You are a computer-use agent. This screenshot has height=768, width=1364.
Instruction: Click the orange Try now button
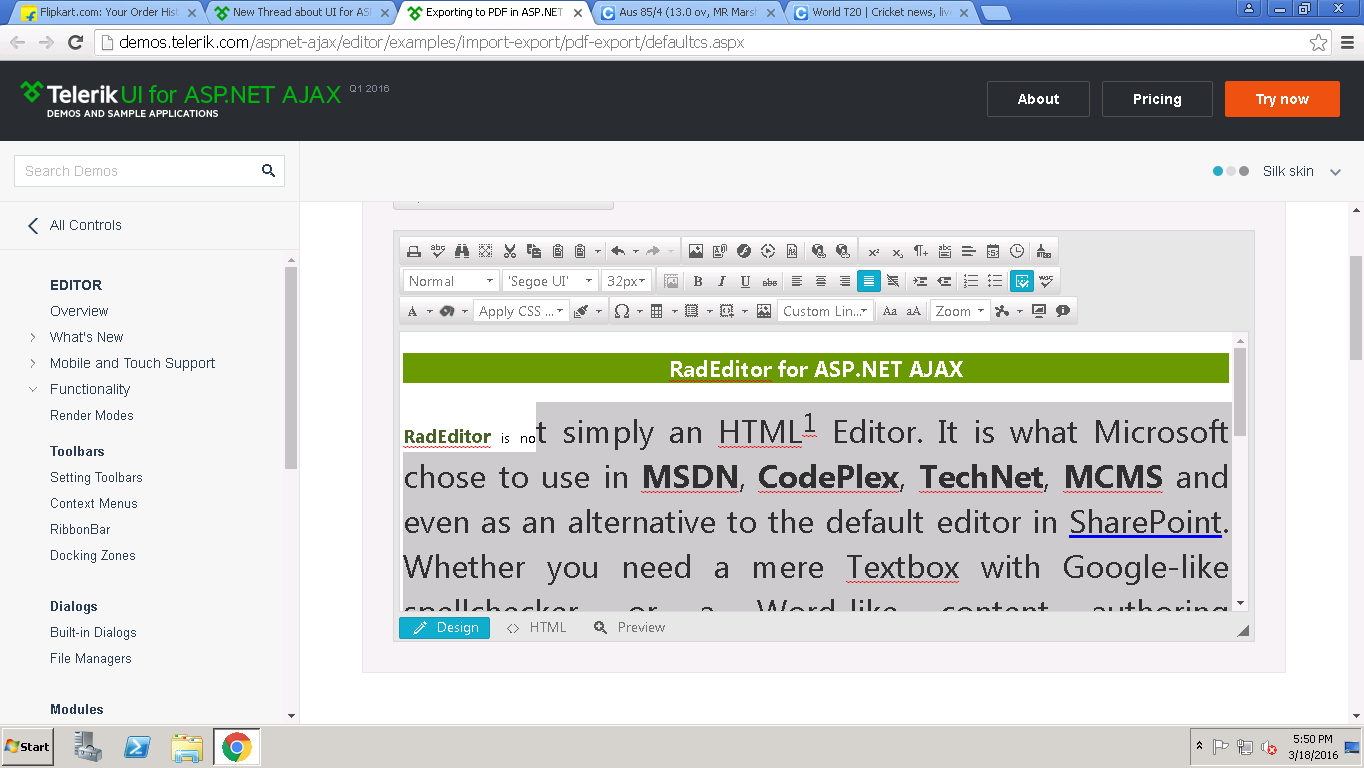[x=1282, y=99]
